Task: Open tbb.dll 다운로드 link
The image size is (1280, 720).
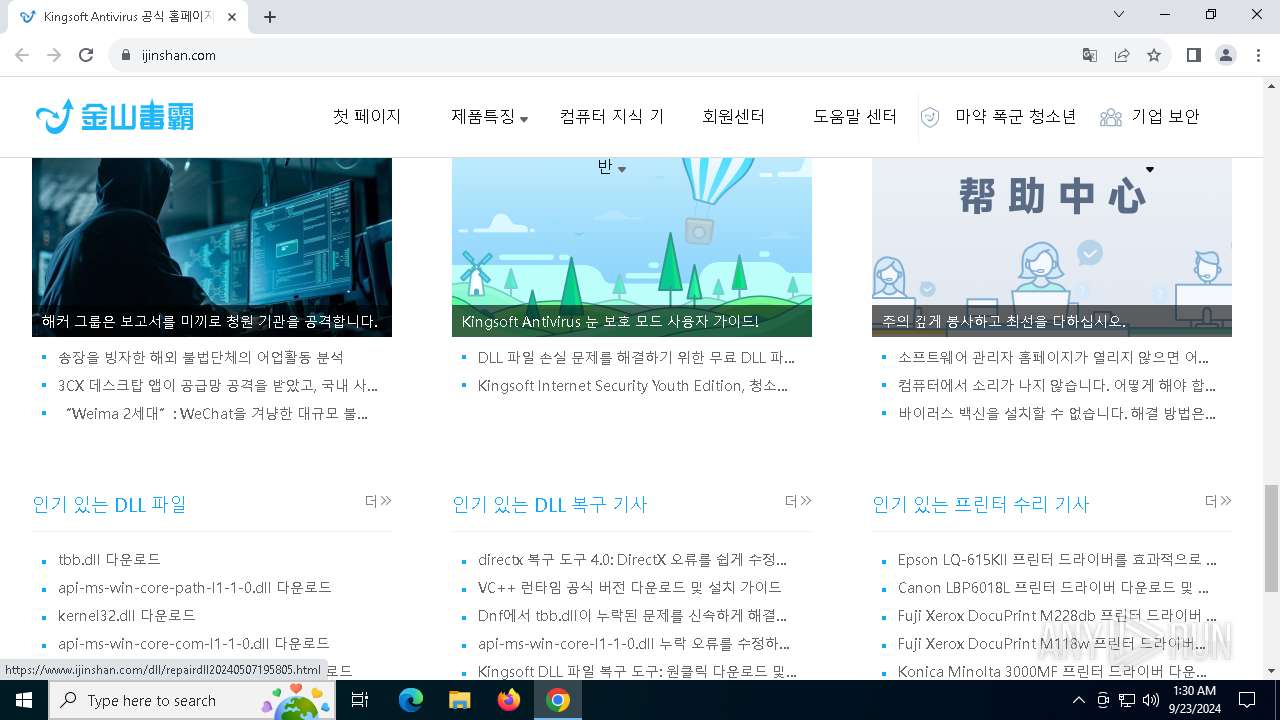Action: (x=109, y=559)
